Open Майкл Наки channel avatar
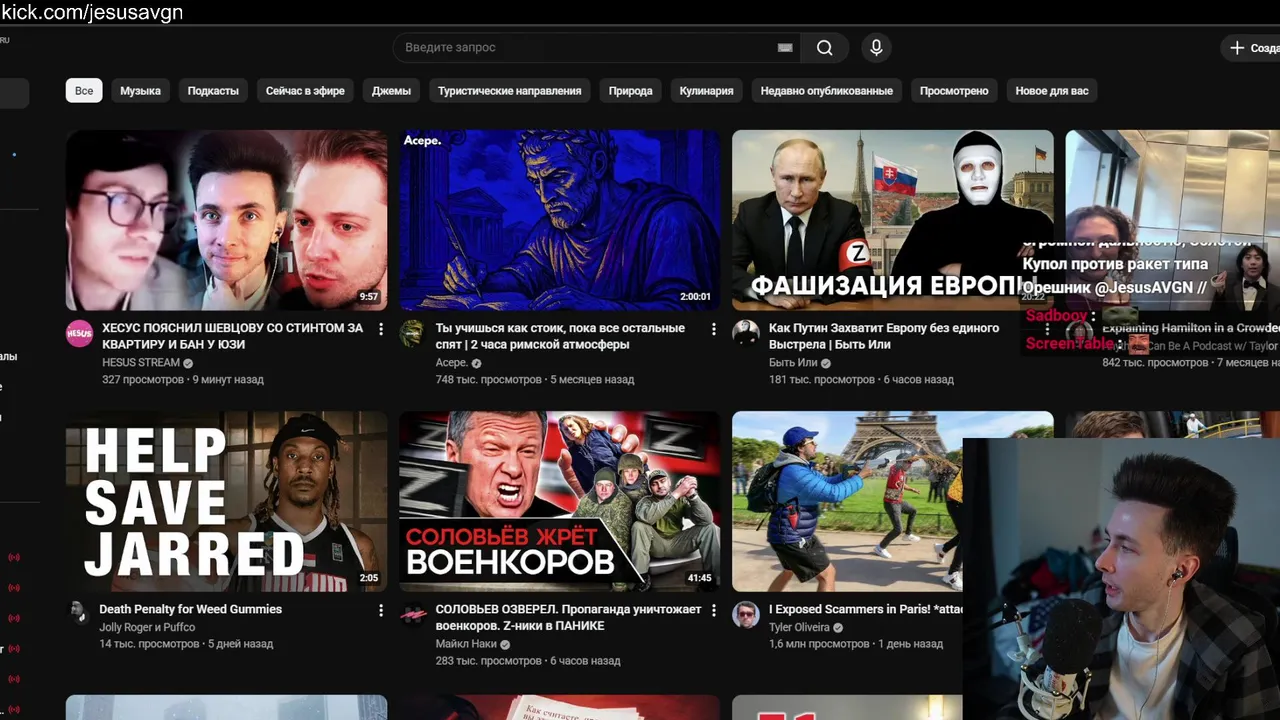 click(412, 615)
